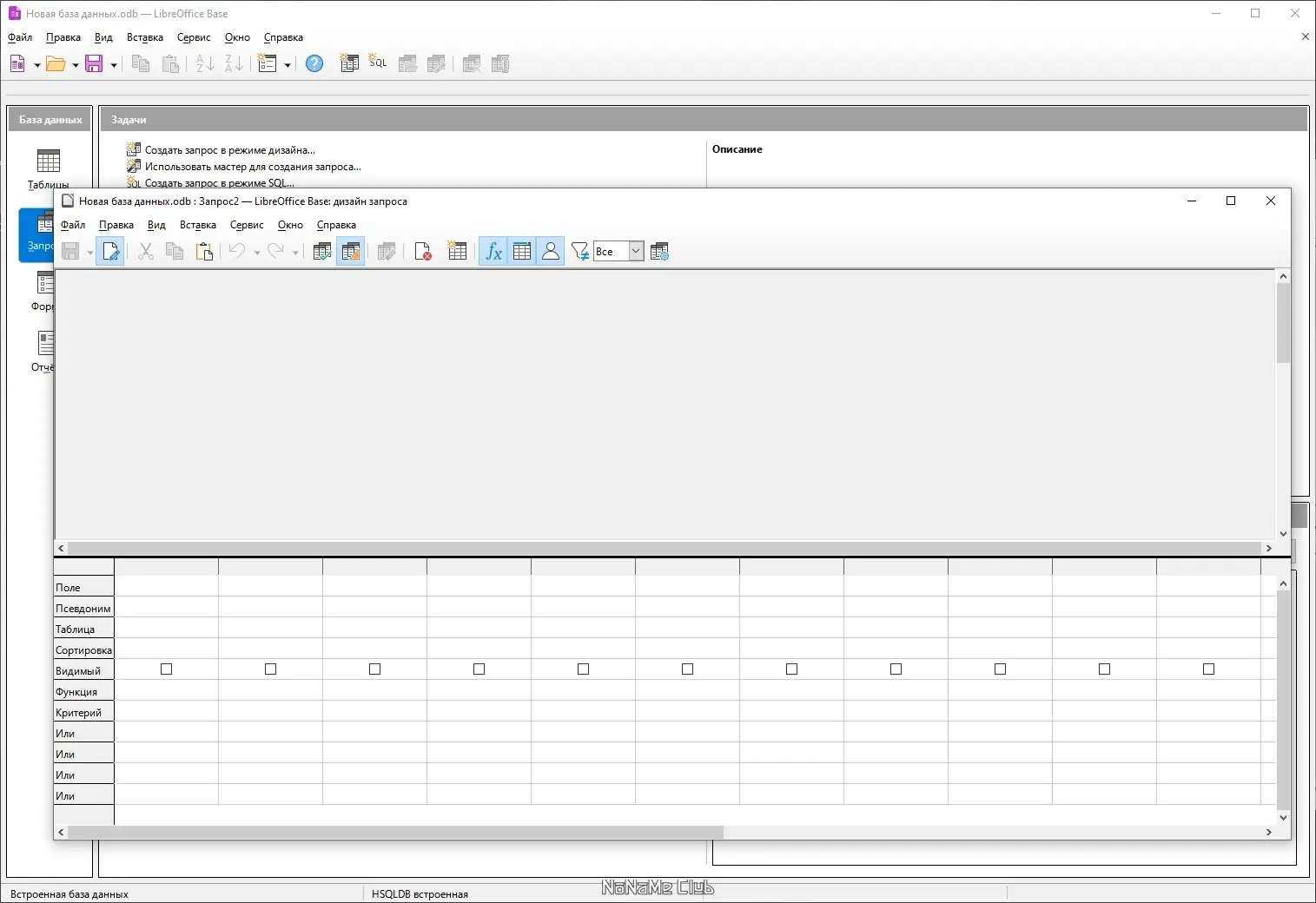Screen dimensions: 1316x903
Task: Toggle Design View on/off icon
Action: coord(350,252)
